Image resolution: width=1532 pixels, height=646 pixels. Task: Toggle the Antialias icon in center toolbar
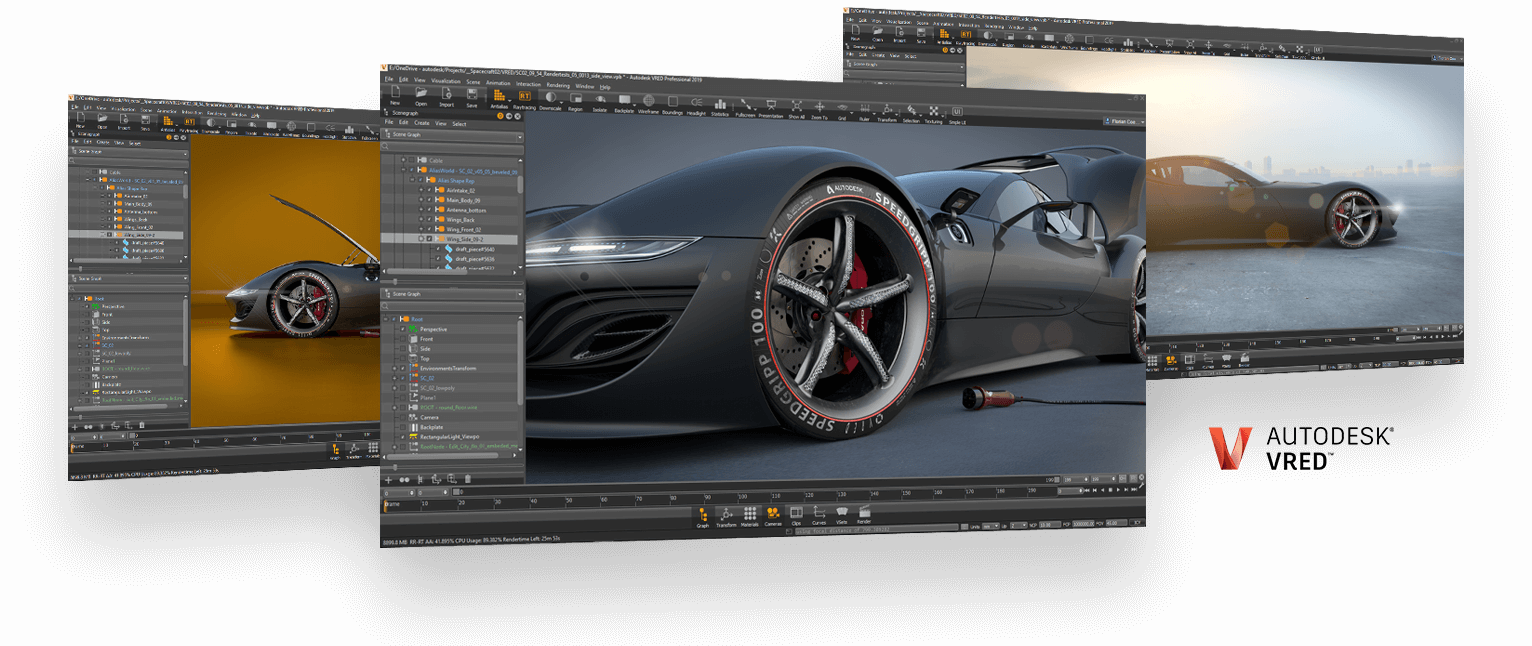click(x=499, y=96)
